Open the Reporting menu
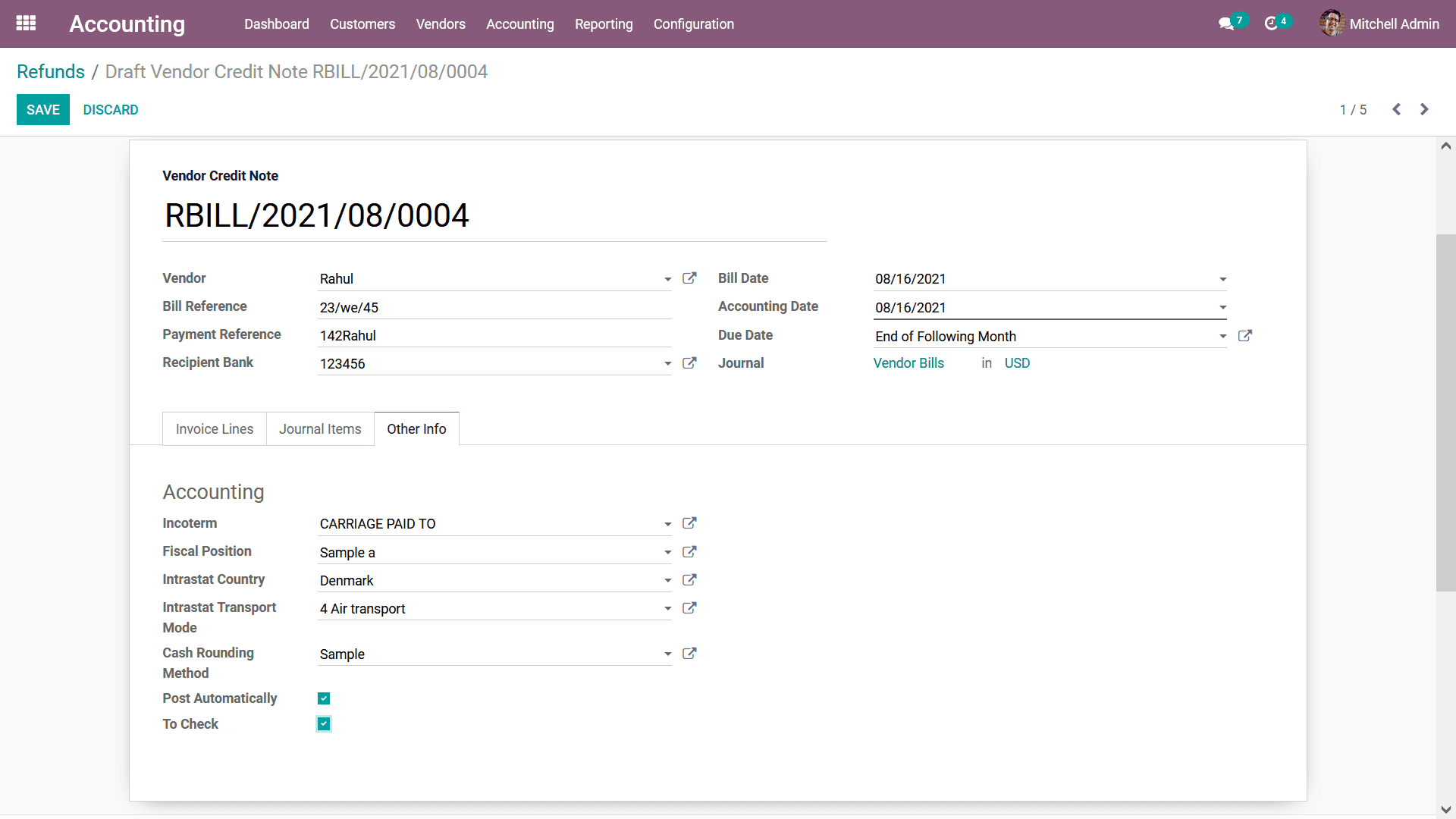Screen dimensions: 1456x819 pos(604,24)
